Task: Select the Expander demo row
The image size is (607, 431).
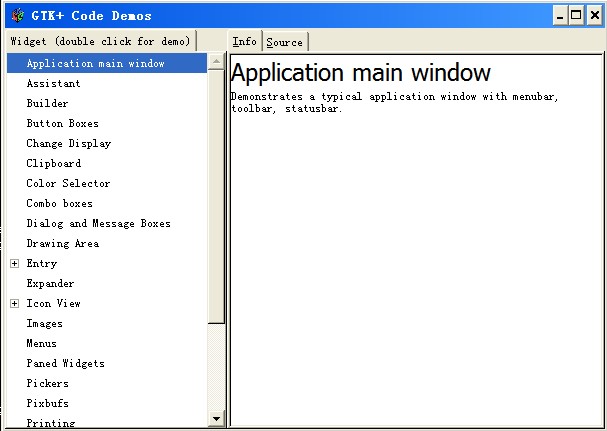Action: 107,283
